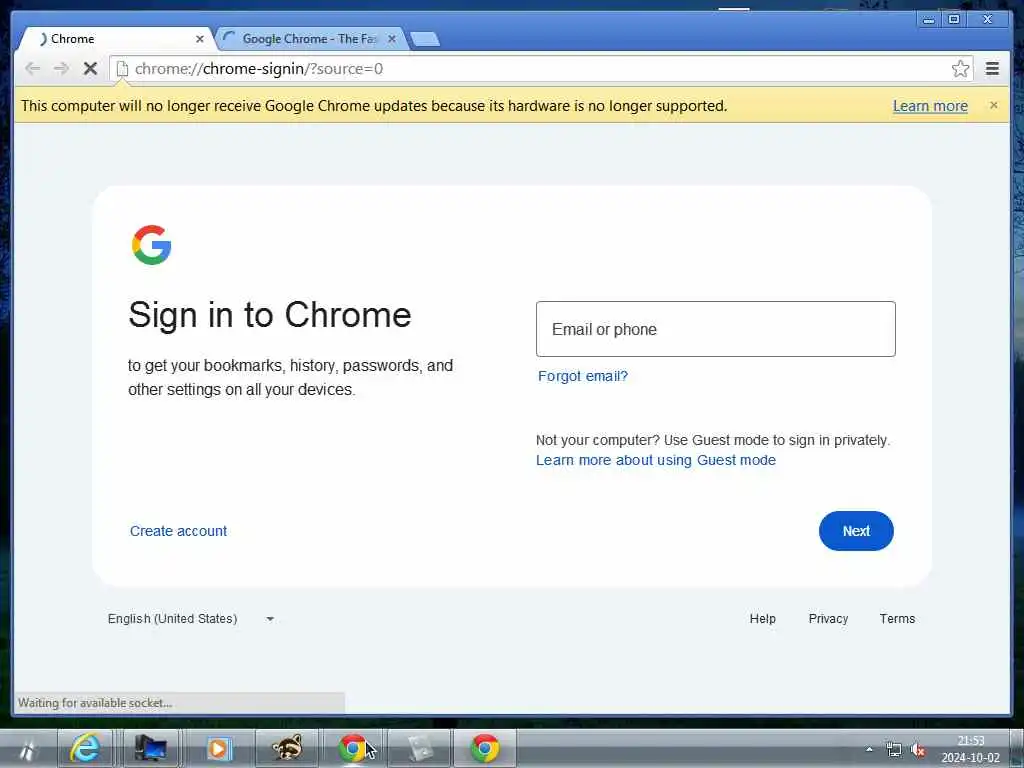Viewport: 1024px width, 768px height.
Task: Open Learn more link in warning bar
Action: [930, 106]
